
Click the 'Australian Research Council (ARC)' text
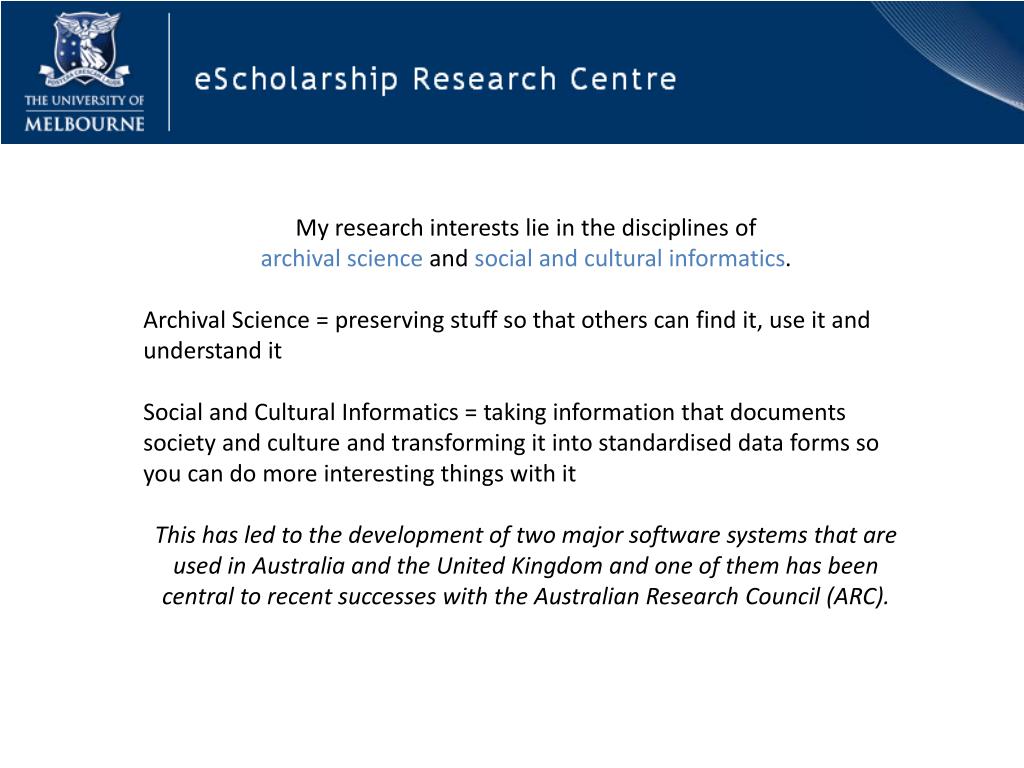click(x=711, y=597)
